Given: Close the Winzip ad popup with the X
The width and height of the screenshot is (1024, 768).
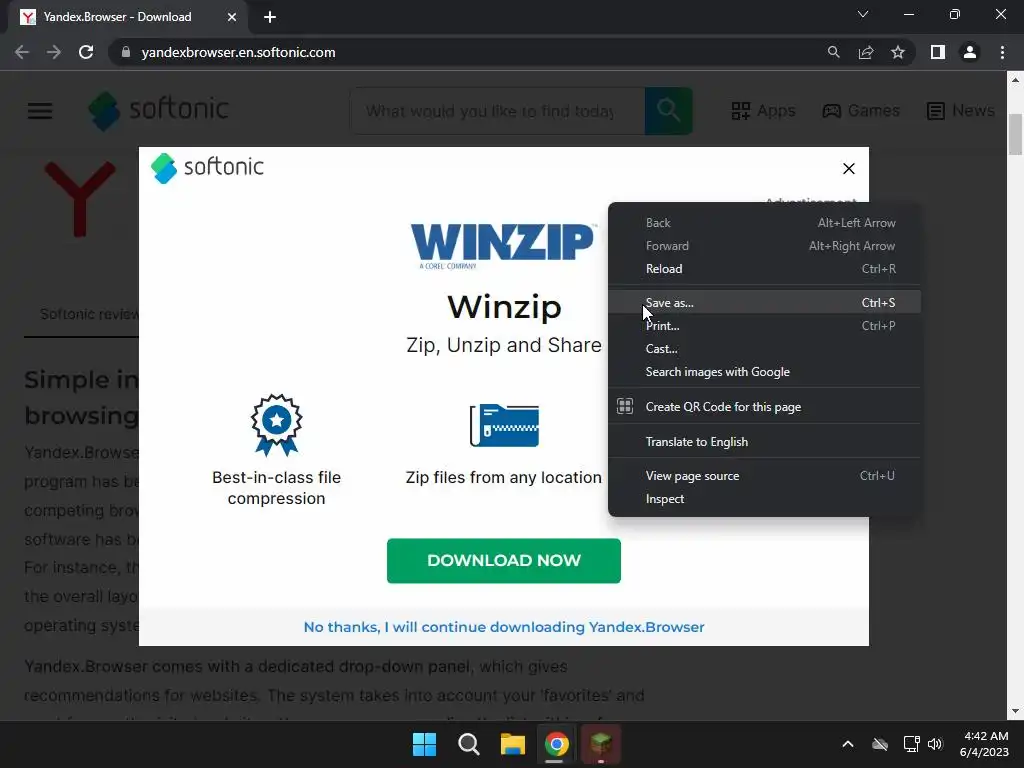Looking at the screenshot, I should click(848, 168).
